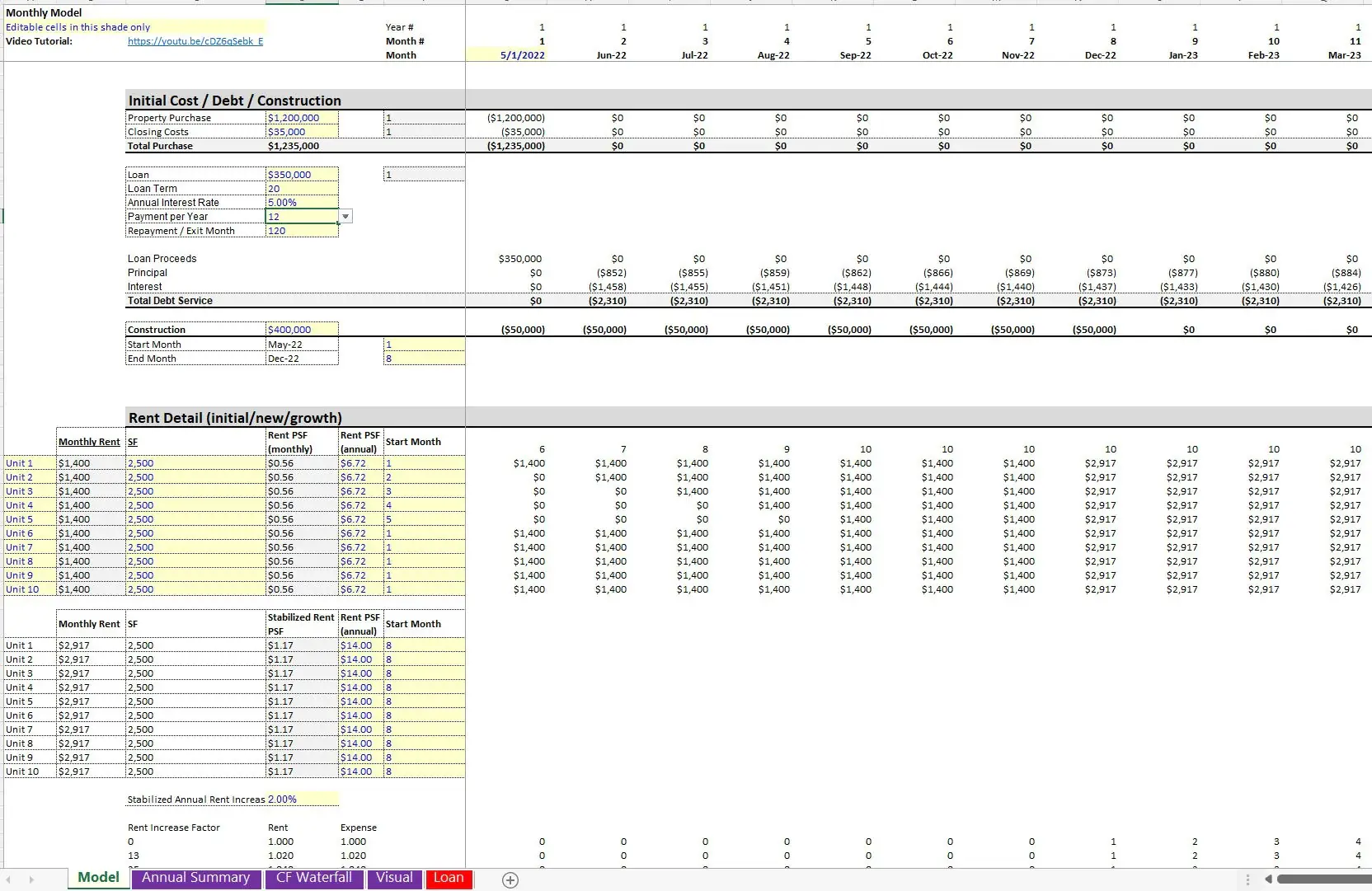Image resolution: width=1372 pixels, height=891 pixels.
Task: Select the Repayment / Exit Month cell showing 120
Action: pos(301,231)
